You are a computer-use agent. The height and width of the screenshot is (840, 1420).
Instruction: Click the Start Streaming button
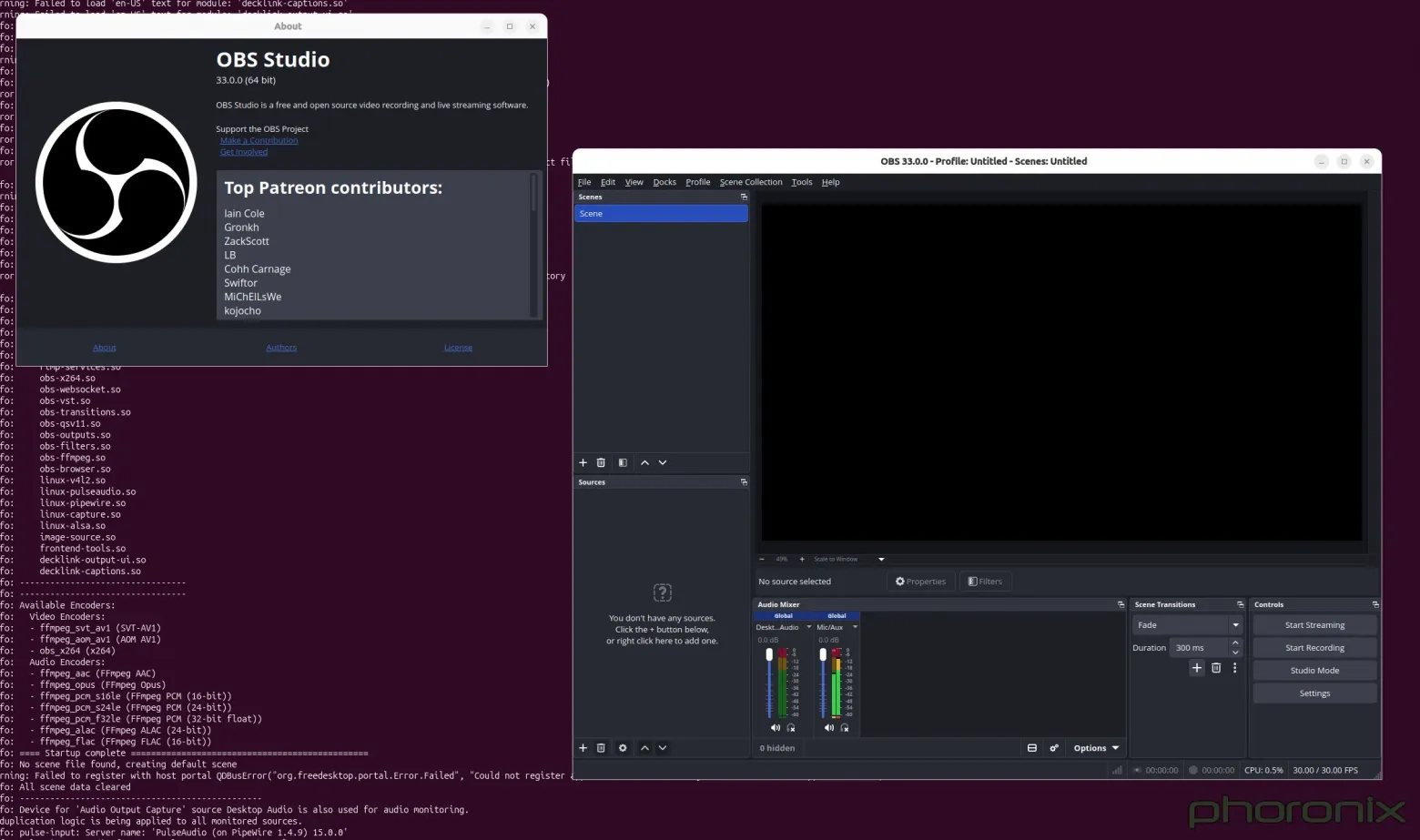click(x=1314, y=625)
